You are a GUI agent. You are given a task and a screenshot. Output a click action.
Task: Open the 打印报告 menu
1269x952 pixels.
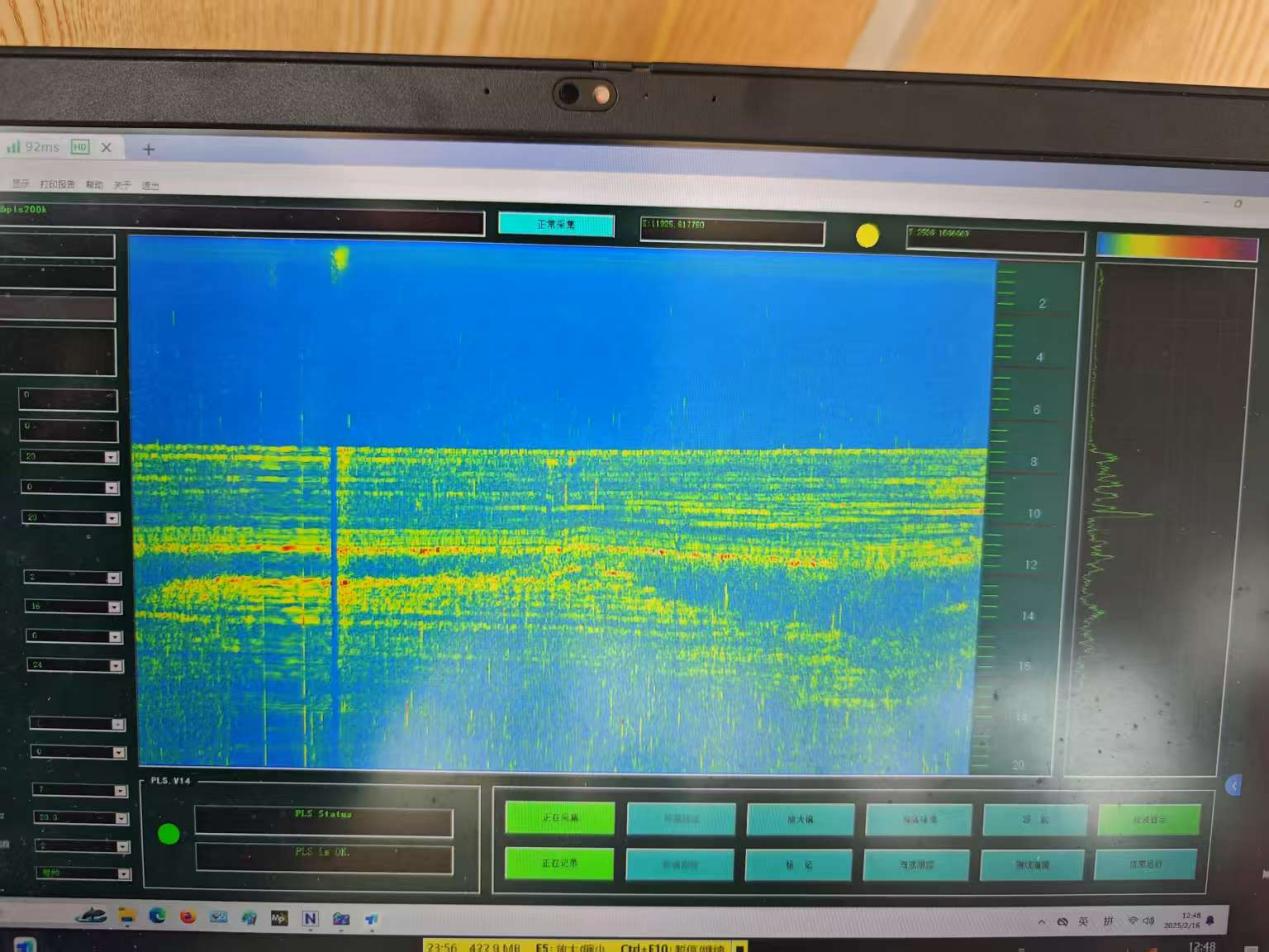tap(57, 185)
